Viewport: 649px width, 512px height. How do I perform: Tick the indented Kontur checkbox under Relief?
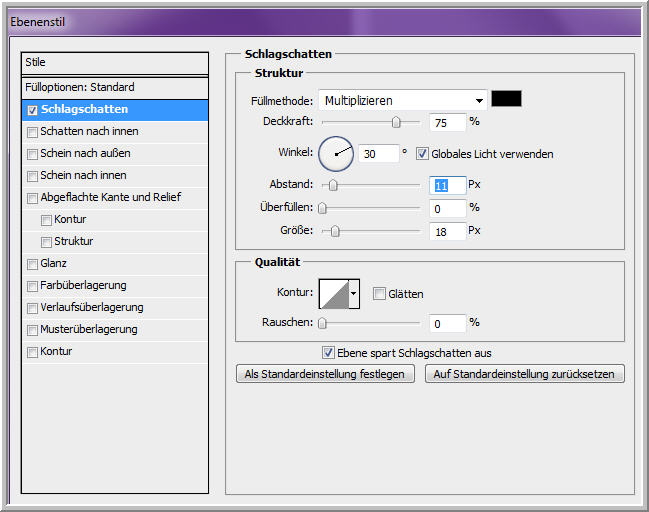pyautogui.click(x=46, y=220)
